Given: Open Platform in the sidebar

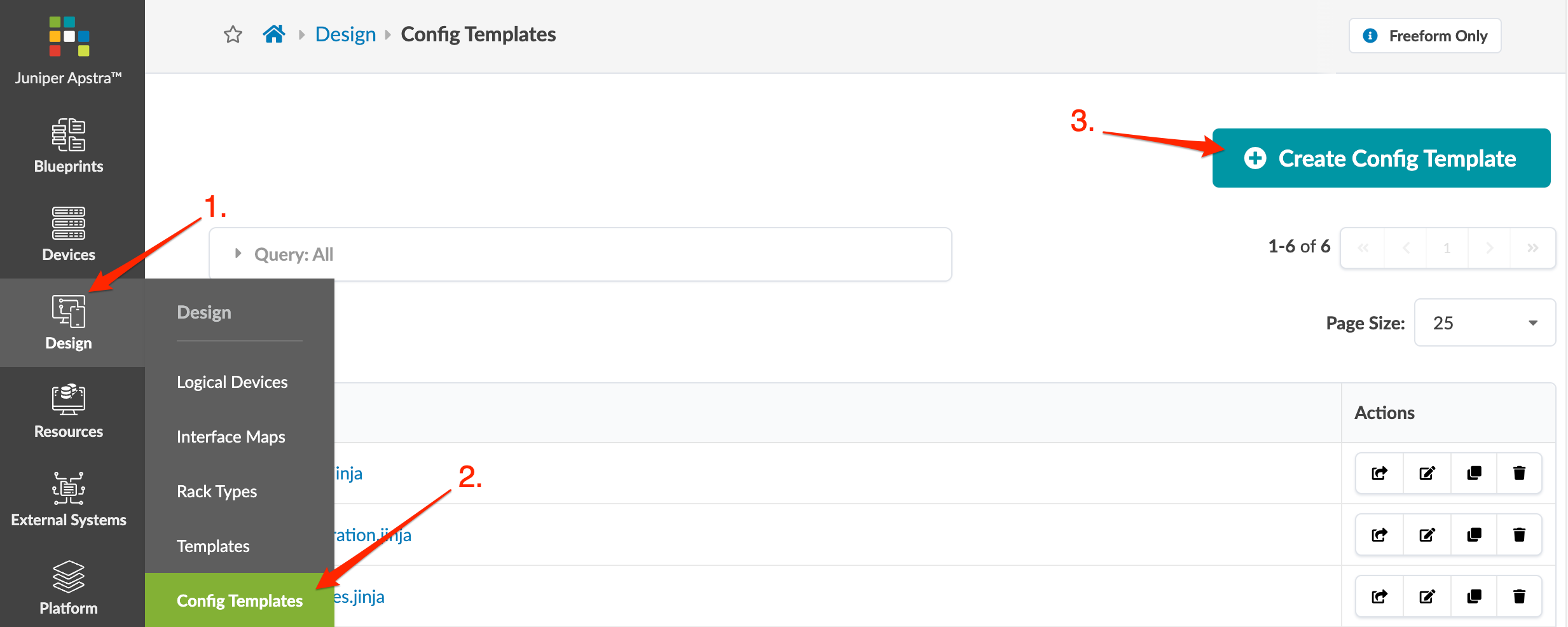Looking at the screenshot, I should click(69, 588).
